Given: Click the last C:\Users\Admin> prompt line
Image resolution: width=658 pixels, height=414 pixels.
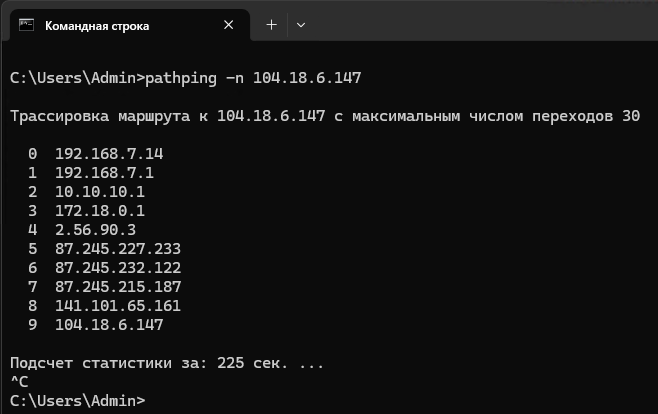Looking at the screenshot, I should [x=77, y=401].
